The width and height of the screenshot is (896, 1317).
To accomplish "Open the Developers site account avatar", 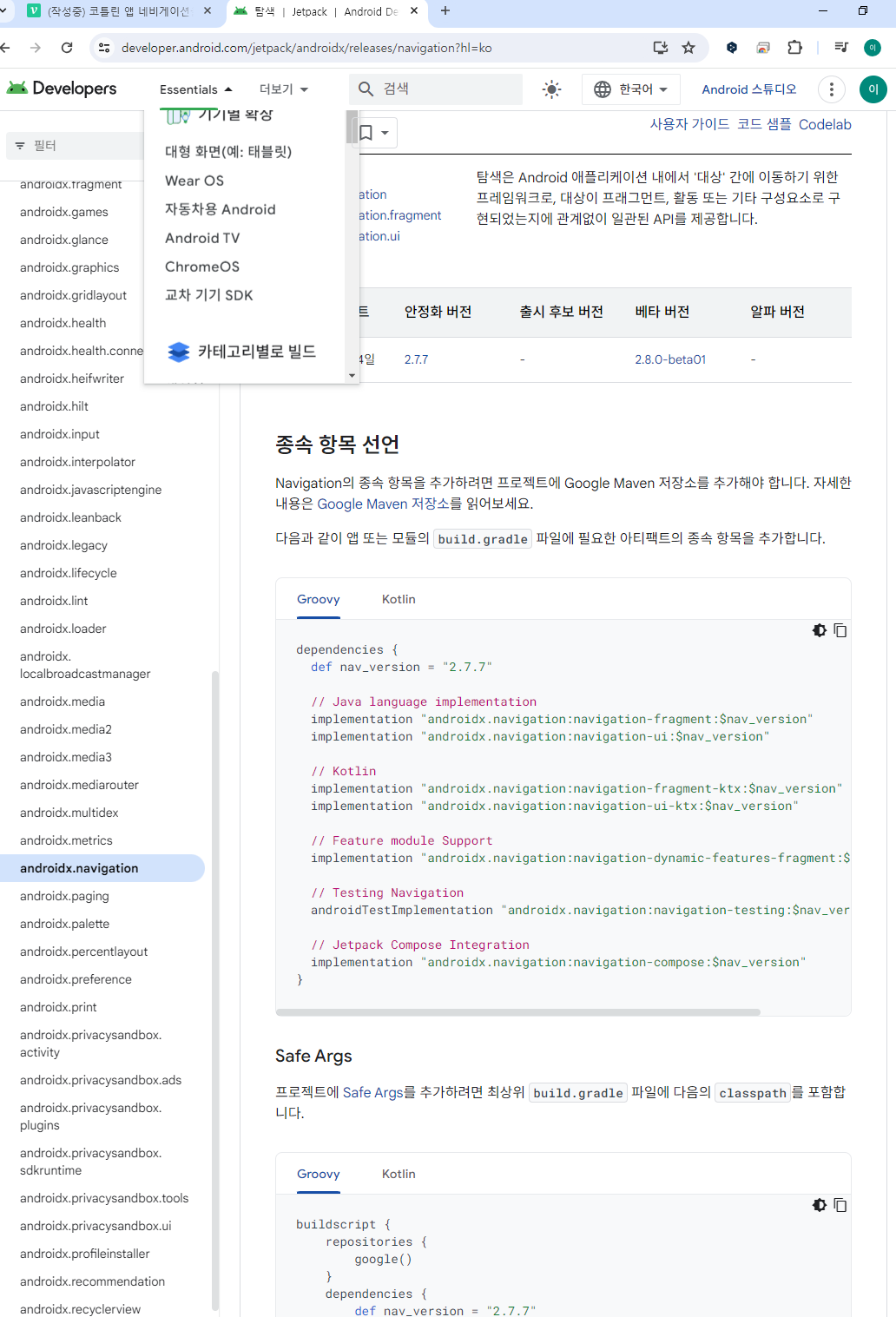I will coord(873,89).
